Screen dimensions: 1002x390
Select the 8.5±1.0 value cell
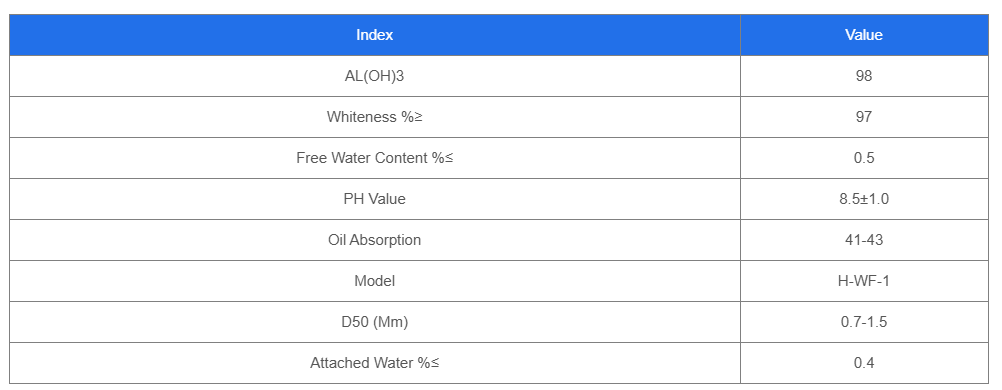click(x=864, y=199)
